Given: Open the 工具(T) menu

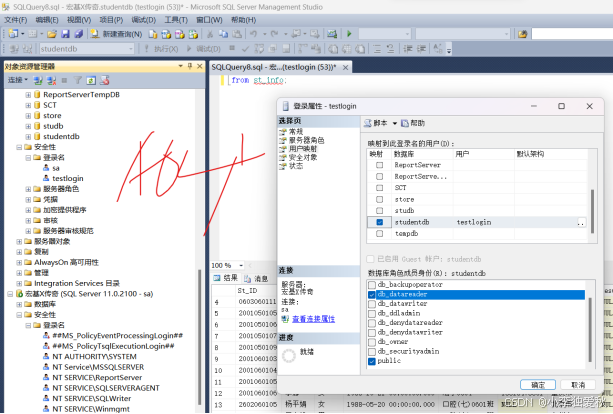Looking at the screenshot, I should 176,20.
